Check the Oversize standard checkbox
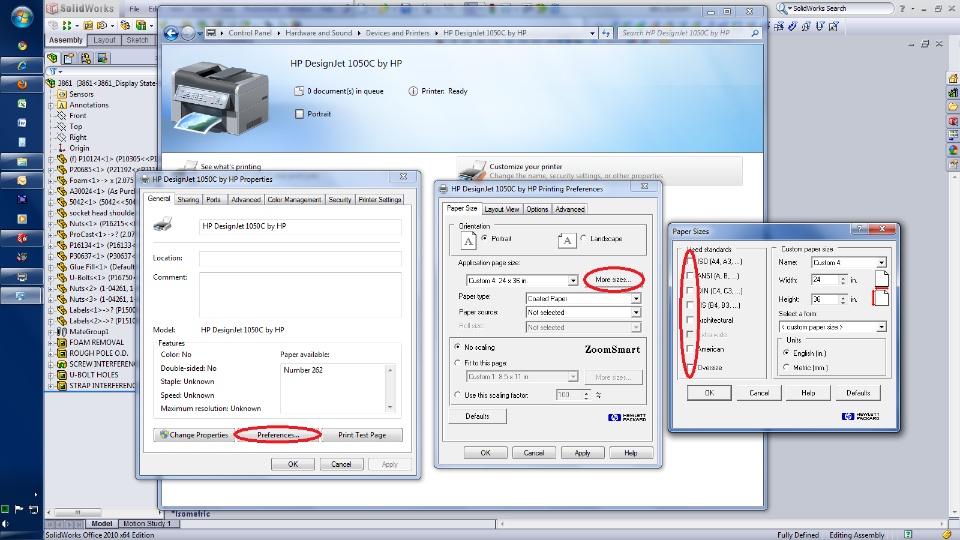 click(690, 367)
